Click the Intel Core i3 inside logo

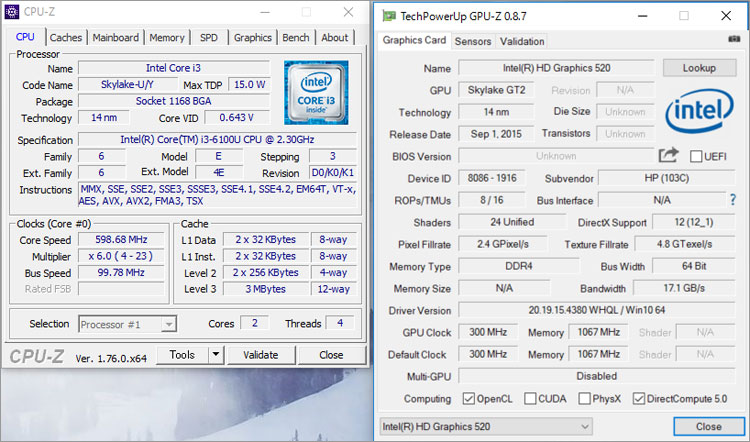(316, 93)
